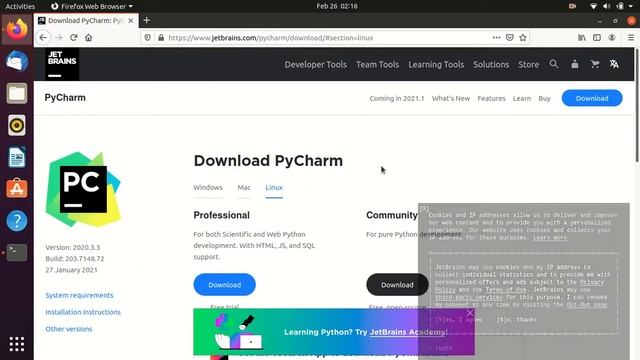Image resolution: width=640 pixels, height=360 pixels.
Task: Open Installation instructions link
Action: 83,312
